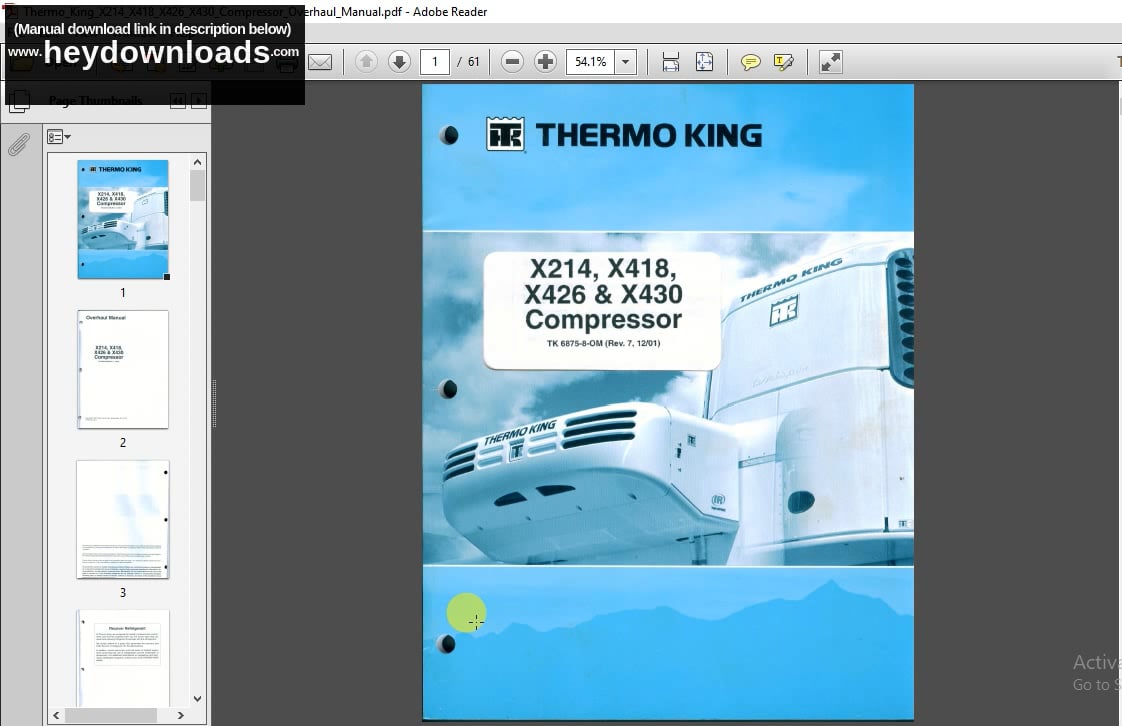1122x726 pixels.
Task: Collapse the navigation pane with double-arrow button
Action: coord(178,100)
